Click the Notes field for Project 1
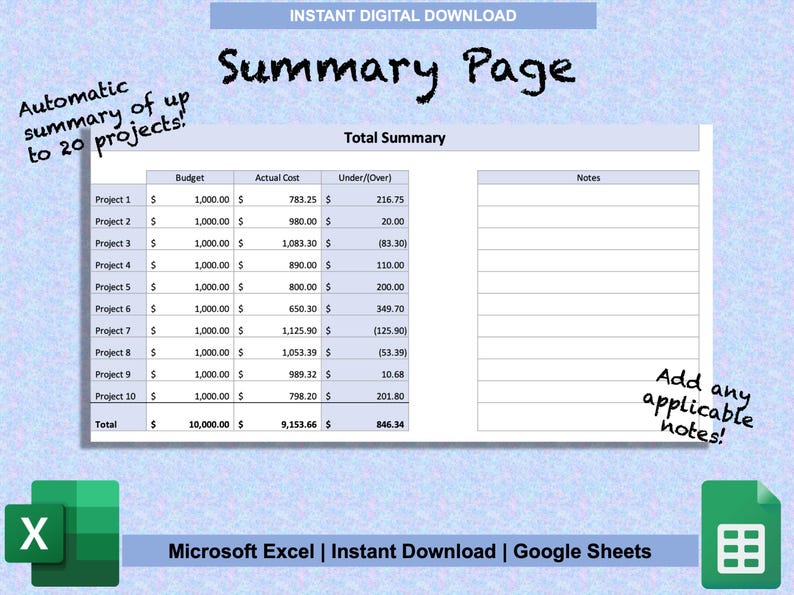The width and height of the screenshot is (794, 595). click(x=588, y=195)
